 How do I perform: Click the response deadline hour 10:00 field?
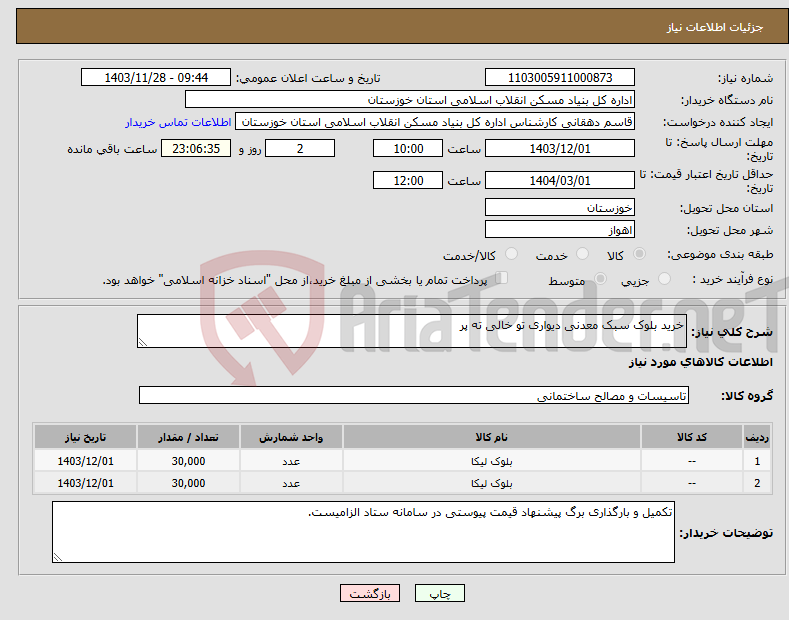point(408,148)
